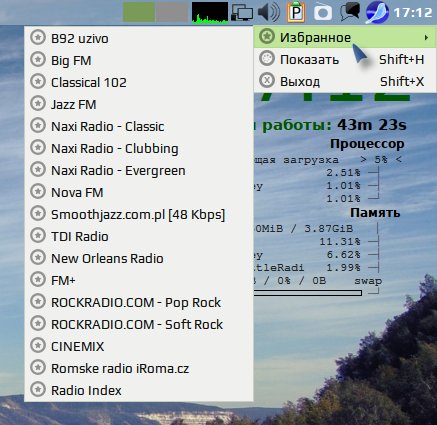The height and width of the screenshot is (425, 437).
Task: Select the FM+ station
Action: 139,280
